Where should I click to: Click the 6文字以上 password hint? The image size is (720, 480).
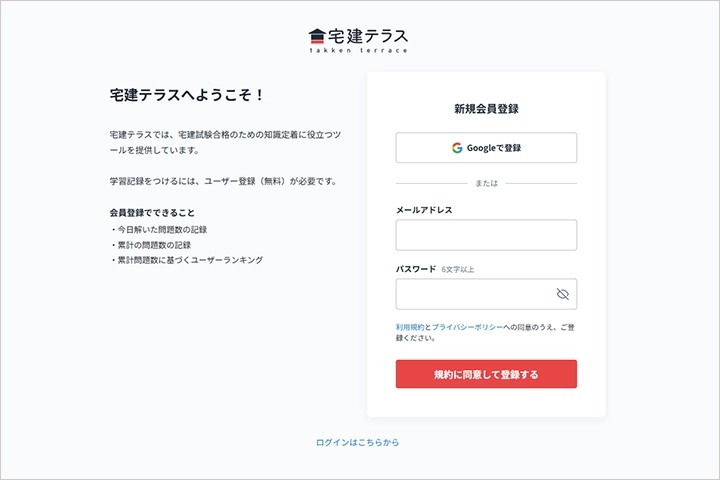[458, 270]
